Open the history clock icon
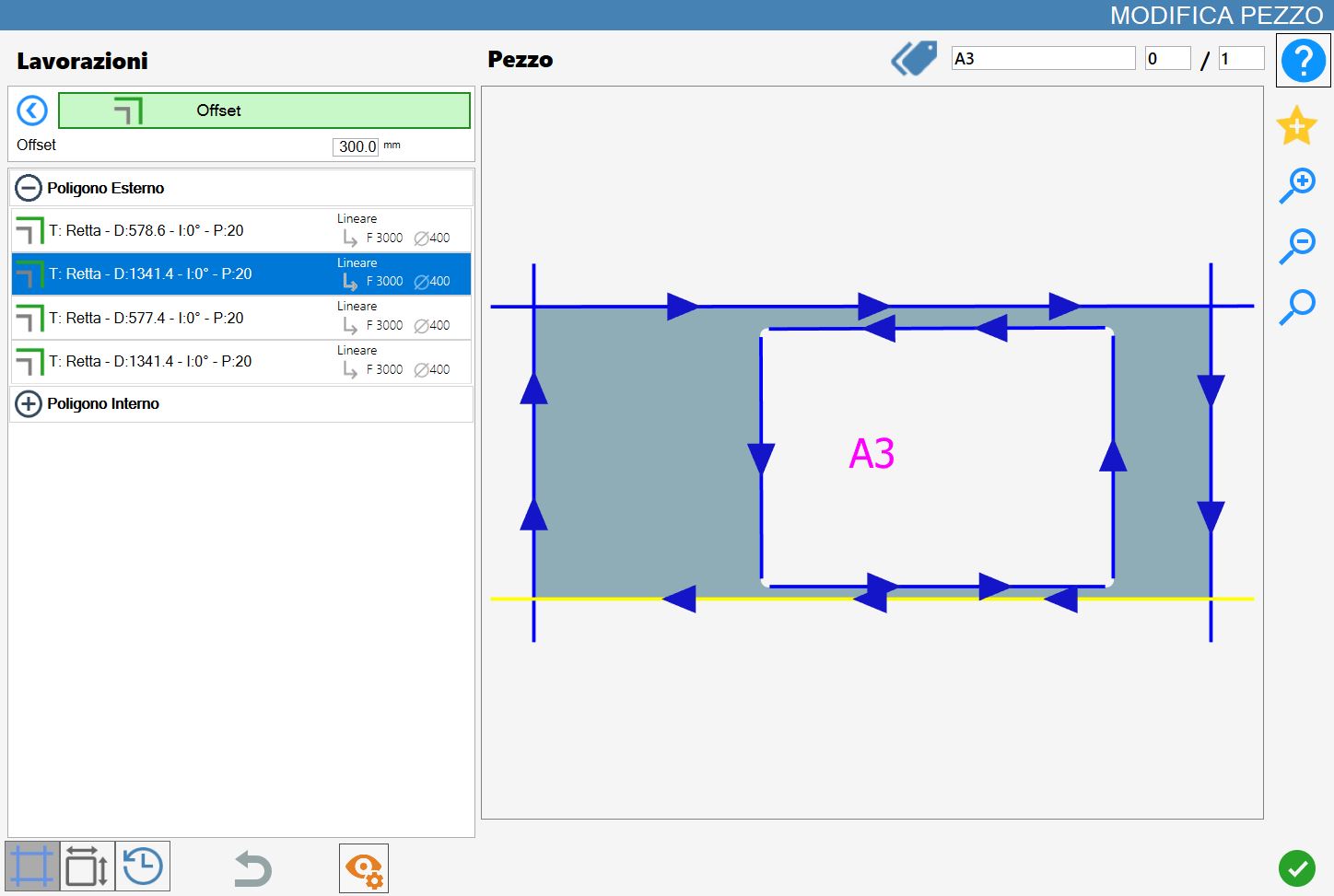 [x=143, y=867]
